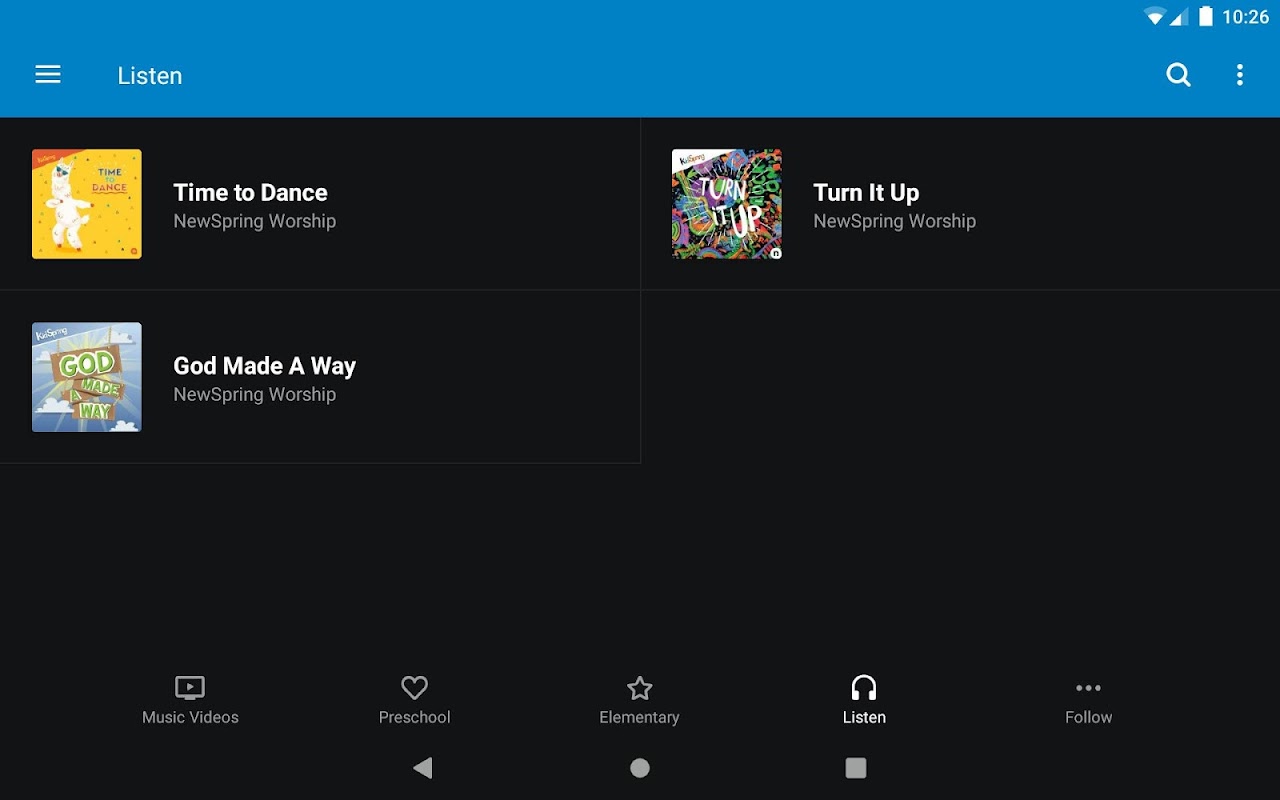
Task: Select the Time to Dance album artwork
Action: (87, 204)
